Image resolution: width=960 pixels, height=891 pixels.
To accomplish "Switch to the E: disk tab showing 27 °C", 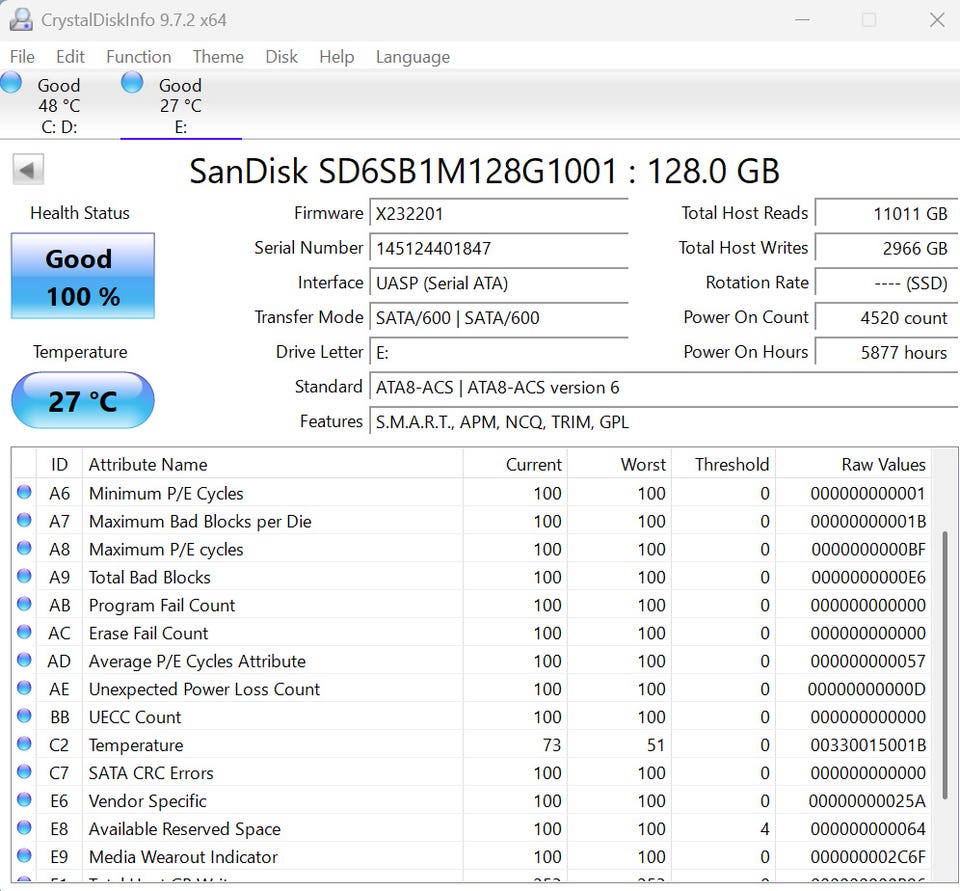I will [180, 105].
